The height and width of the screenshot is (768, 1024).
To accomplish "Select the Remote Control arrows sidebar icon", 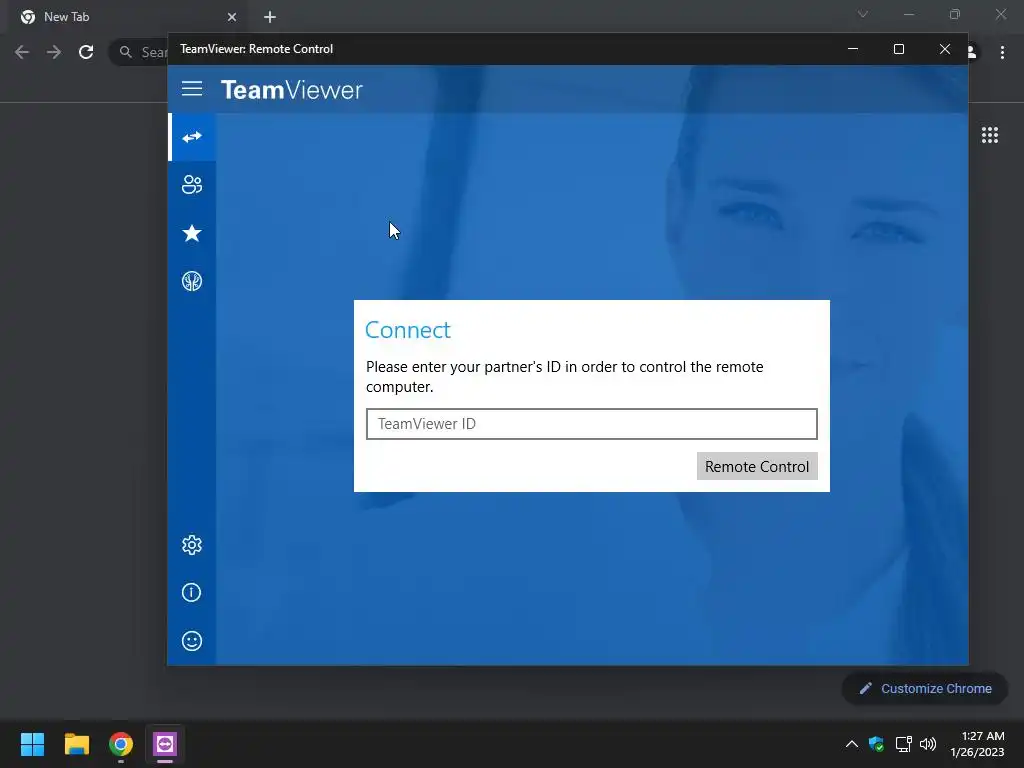I will [x=192, y=137].
